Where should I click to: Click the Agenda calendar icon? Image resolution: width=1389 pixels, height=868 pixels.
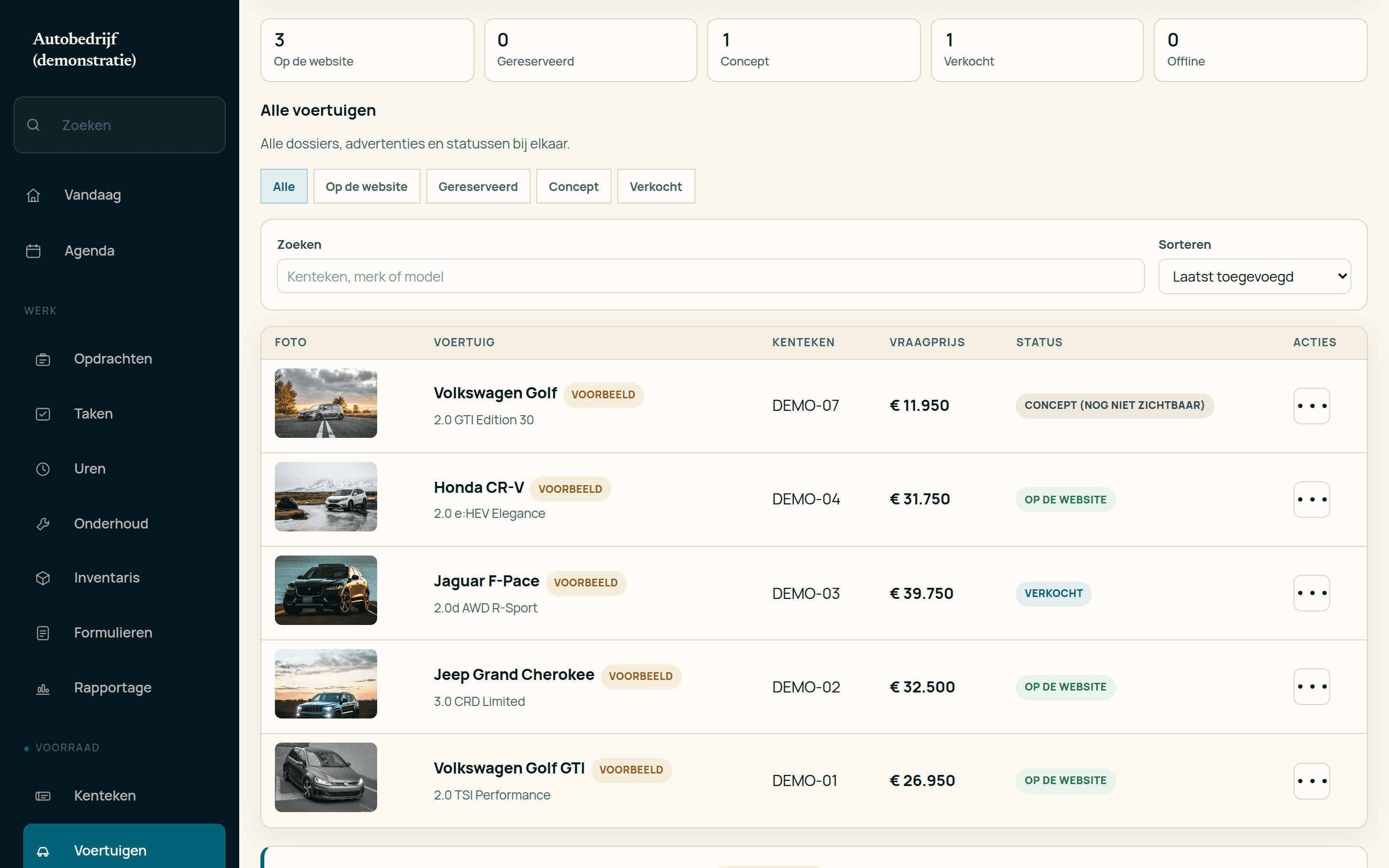(33, 251)
